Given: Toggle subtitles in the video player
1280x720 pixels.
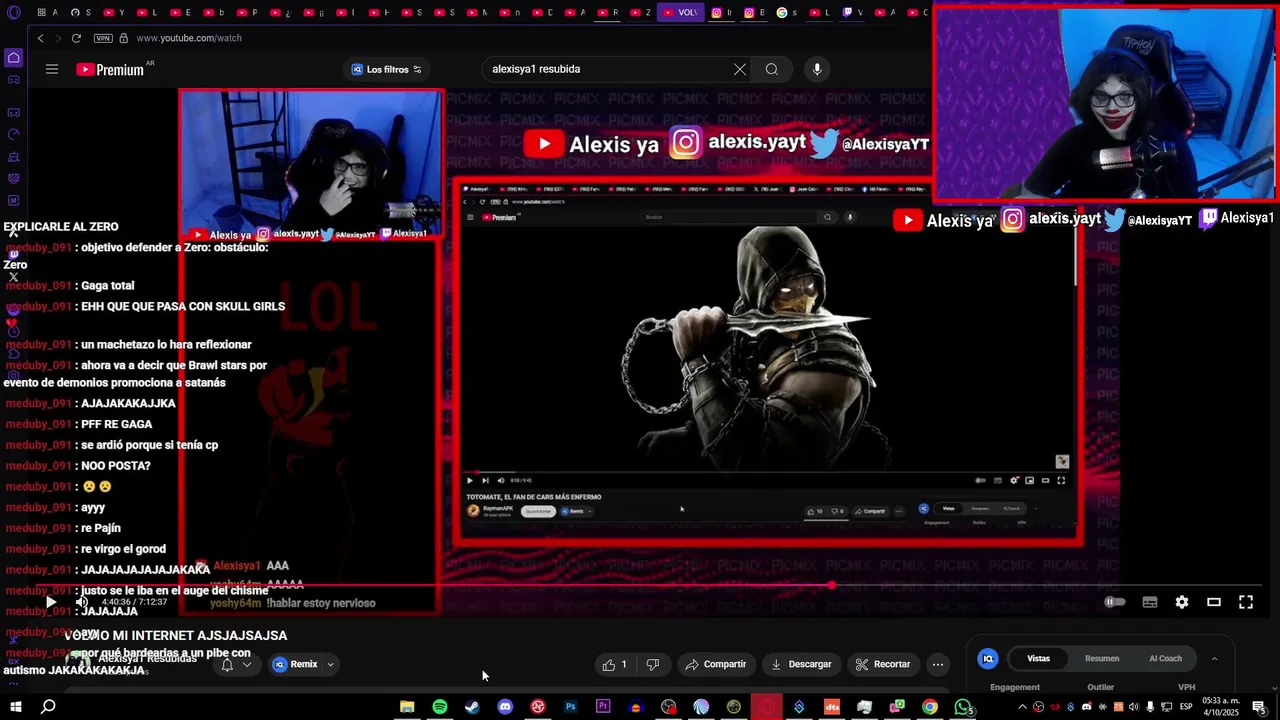Looking at the screenshot, I should (x=1150, y=602).
